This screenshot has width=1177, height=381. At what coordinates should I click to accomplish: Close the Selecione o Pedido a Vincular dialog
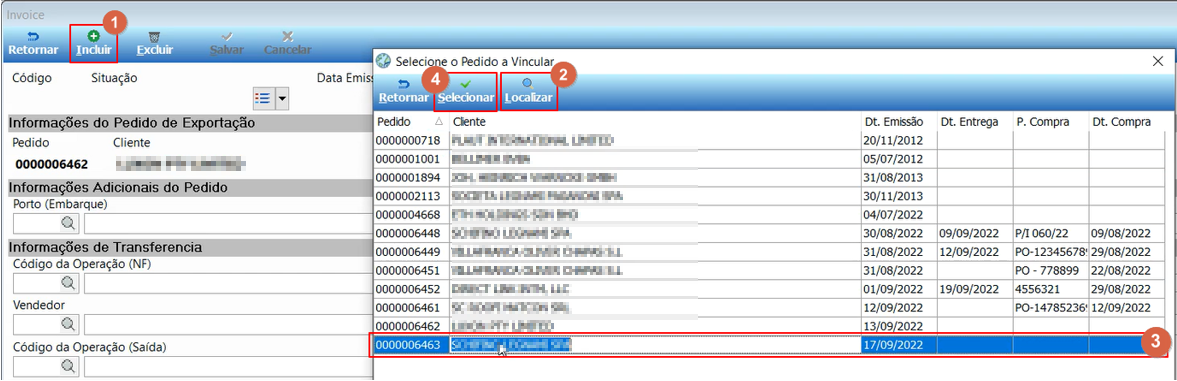click(1158, 61)
